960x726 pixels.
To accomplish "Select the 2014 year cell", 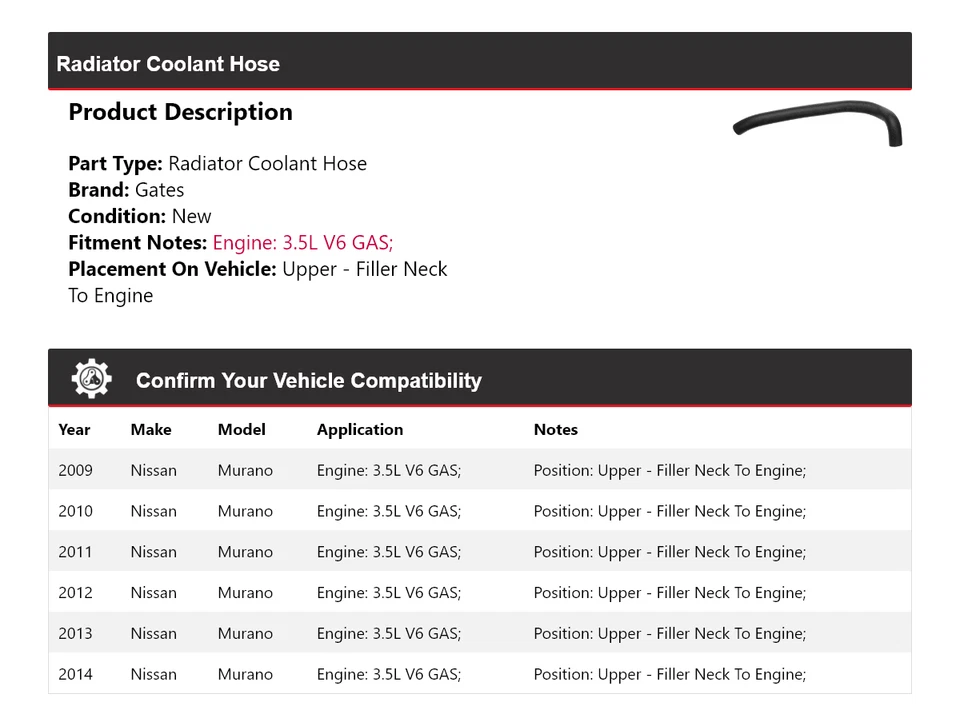I will (x=75, y=674).
